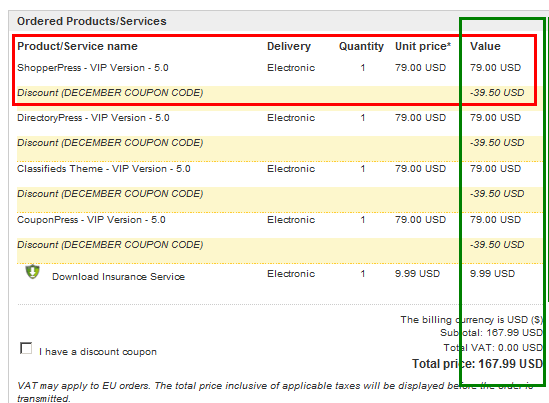549x403 pixels.
Task: Click the 'Subtotal: 167.99 USD' line
Action: (491, 333)
